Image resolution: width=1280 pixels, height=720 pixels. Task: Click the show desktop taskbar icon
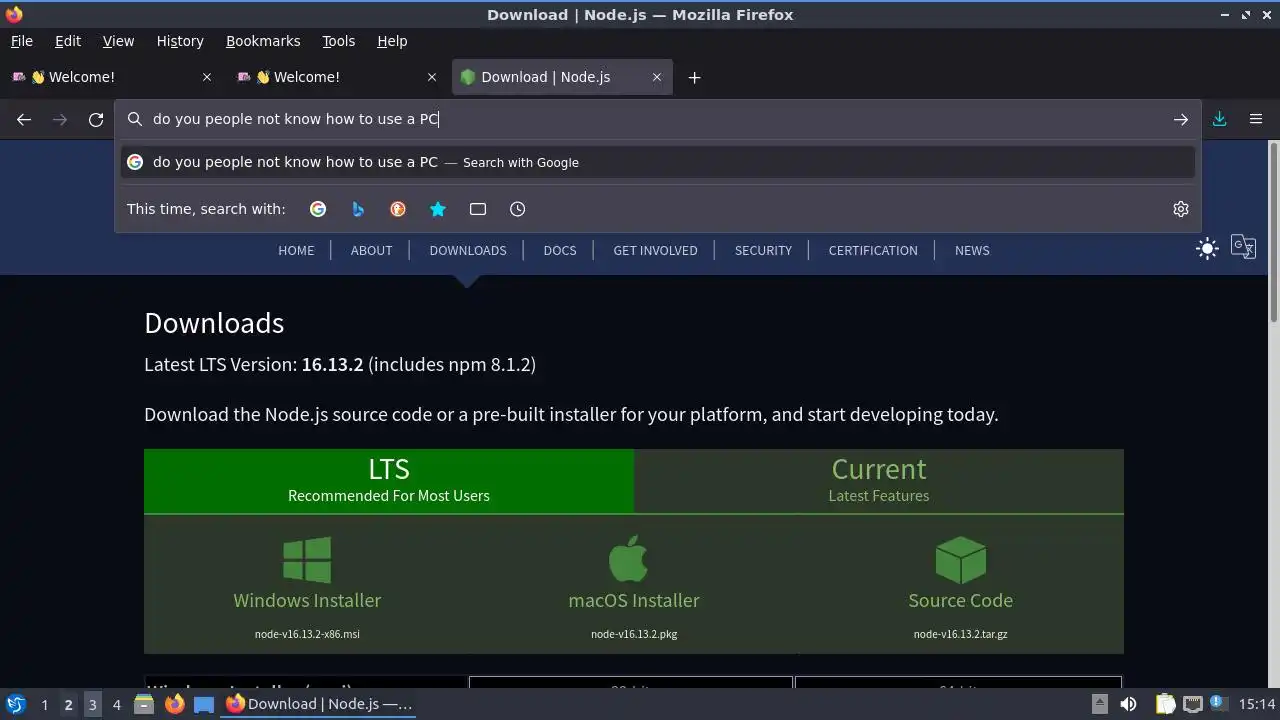click(204, 704)
